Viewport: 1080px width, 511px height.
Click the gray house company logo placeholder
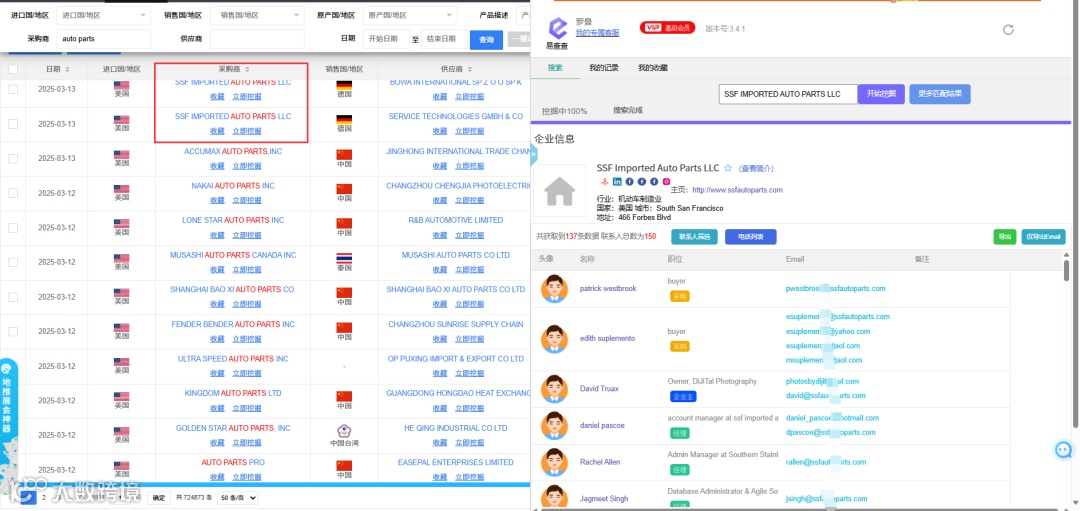point(559,192)
